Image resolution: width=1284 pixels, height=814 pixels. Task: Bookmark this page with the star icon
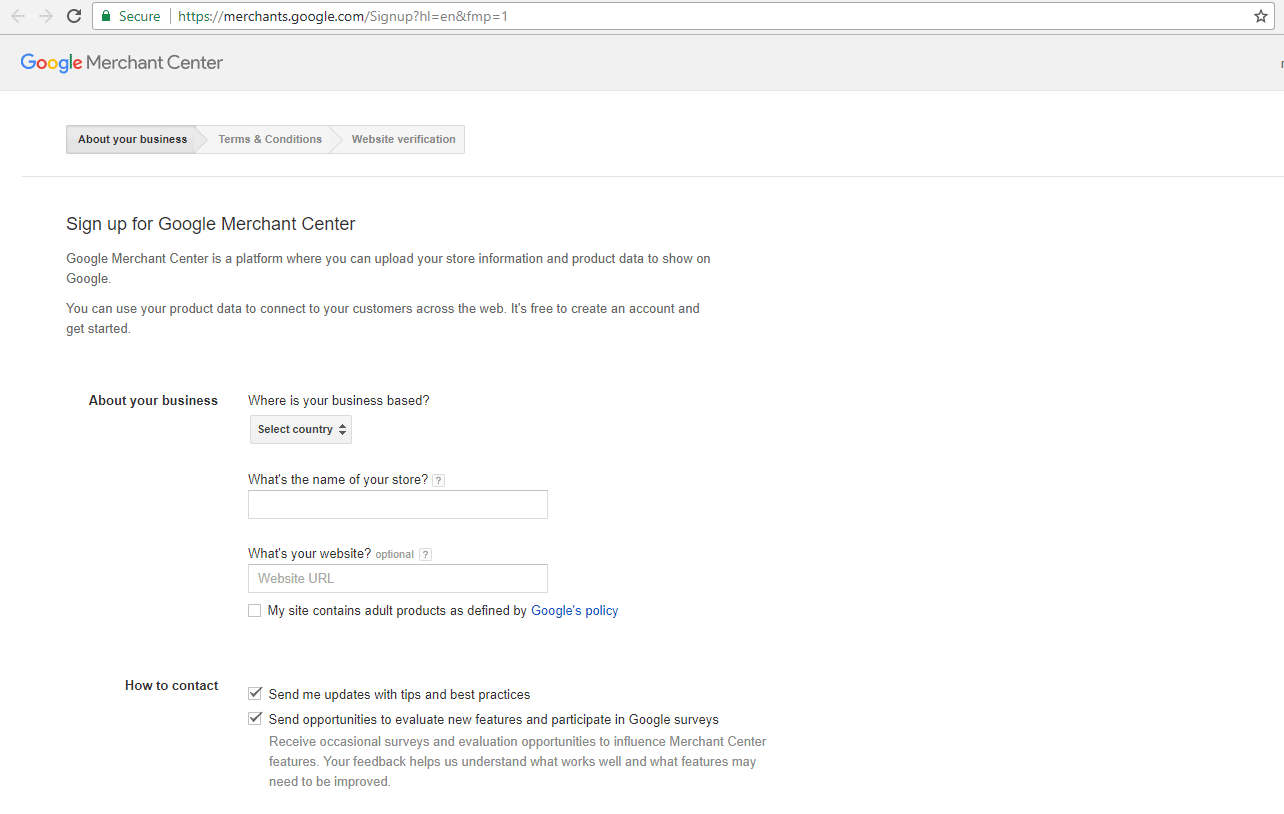pos(1261,16)
